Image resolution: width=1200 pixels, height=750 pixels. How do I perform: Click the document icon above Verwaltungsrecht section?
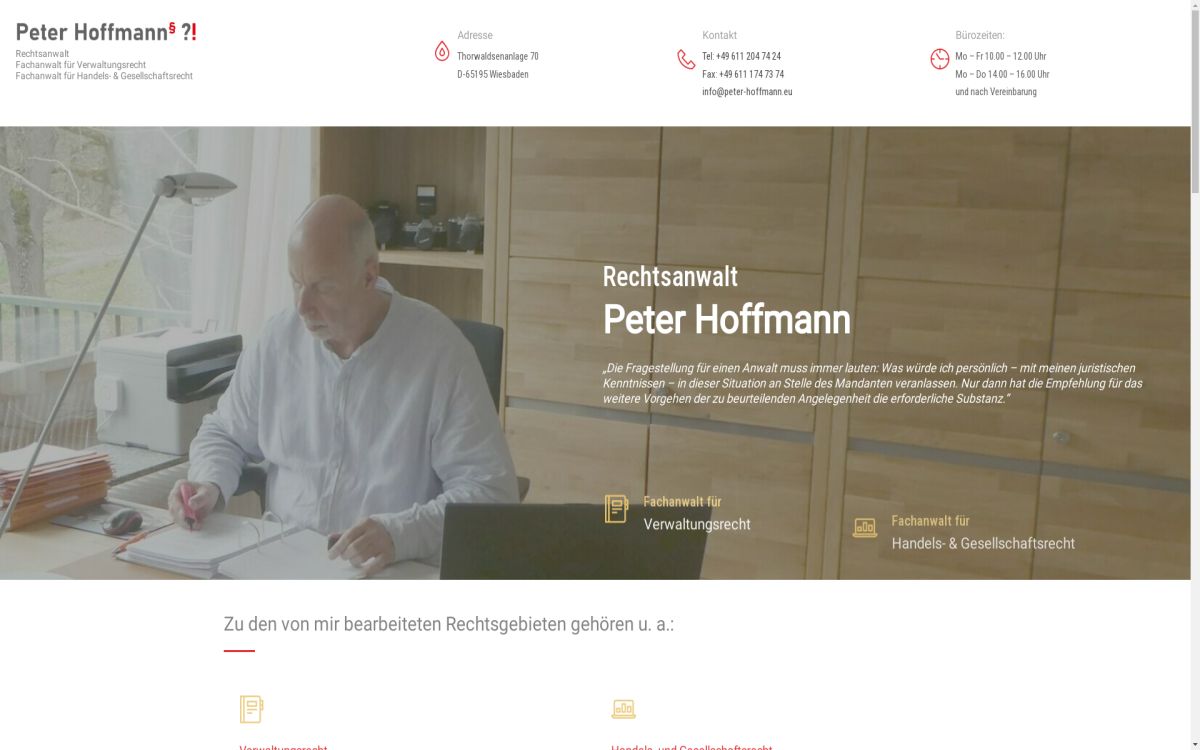click(251, 709)
